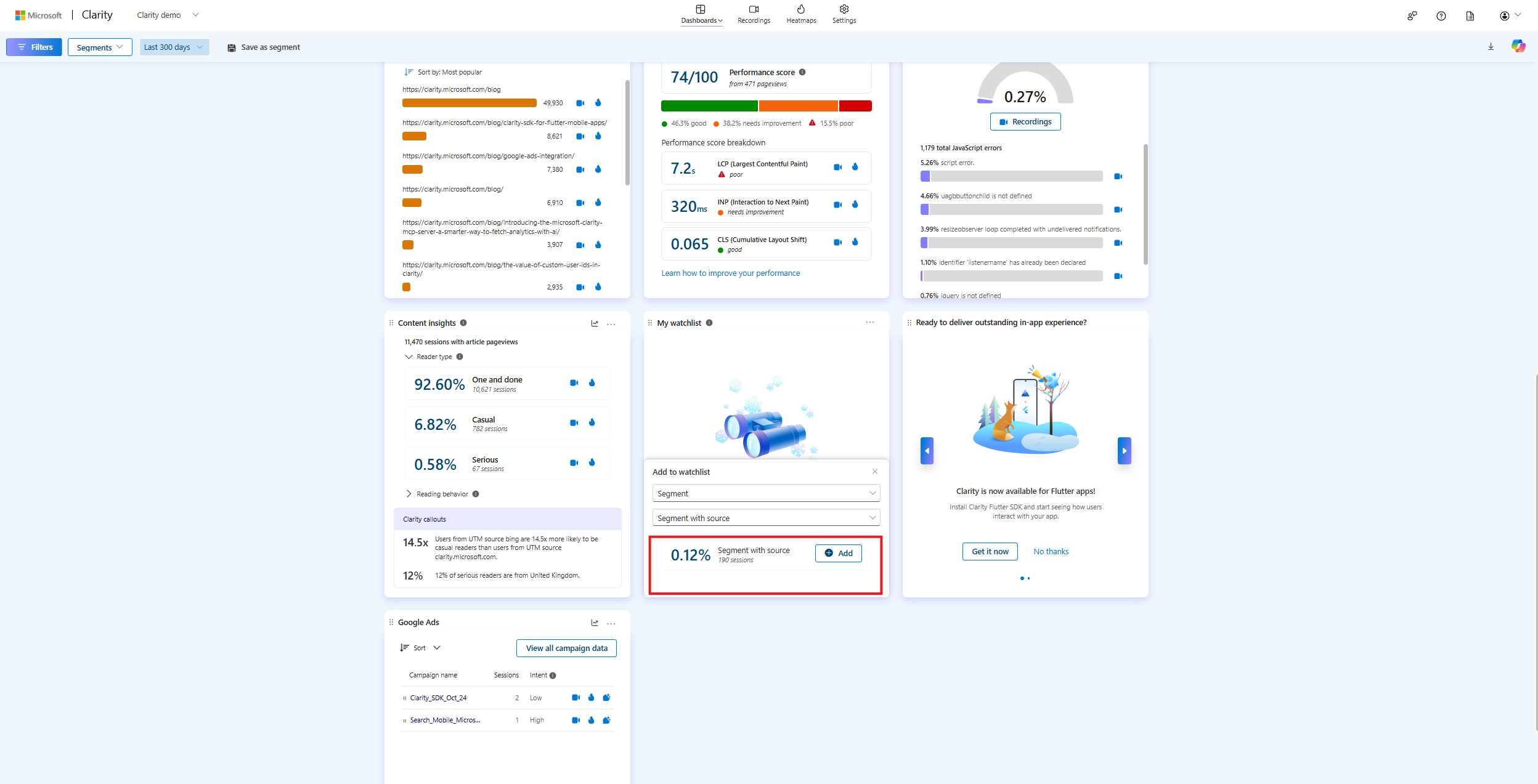Open the My watchlist more options menu
The height and width of the screenshot is (784, 1538).
point(869,322)
